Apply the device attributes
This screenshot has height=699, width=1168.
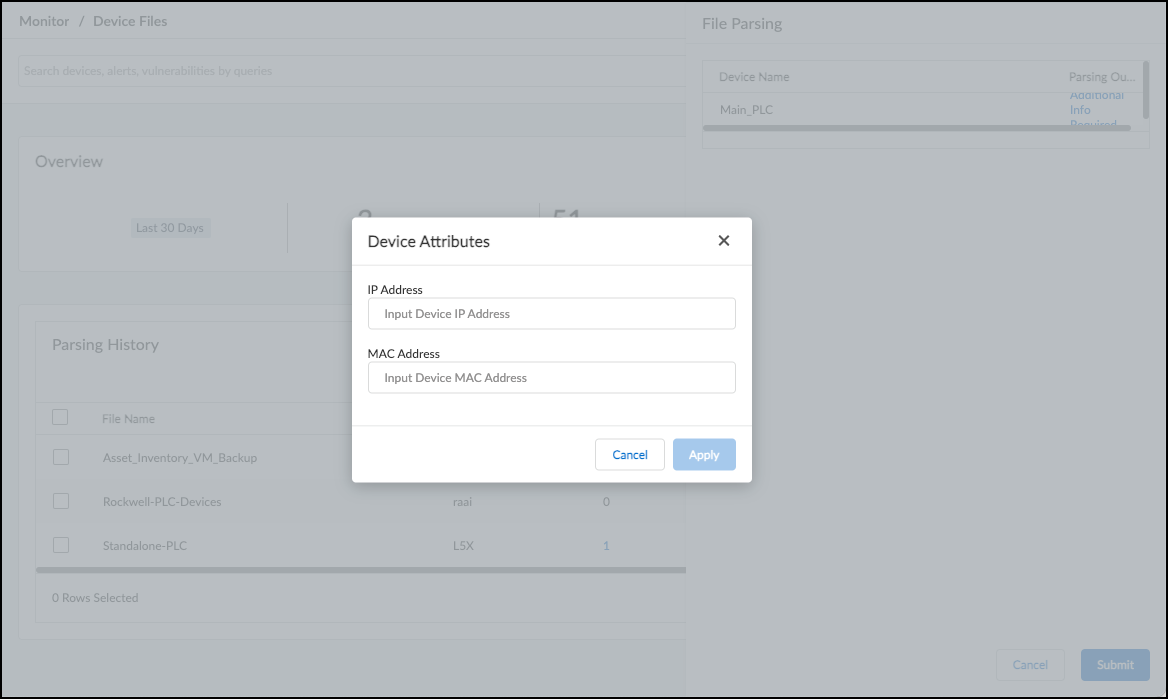coord(704,455)
